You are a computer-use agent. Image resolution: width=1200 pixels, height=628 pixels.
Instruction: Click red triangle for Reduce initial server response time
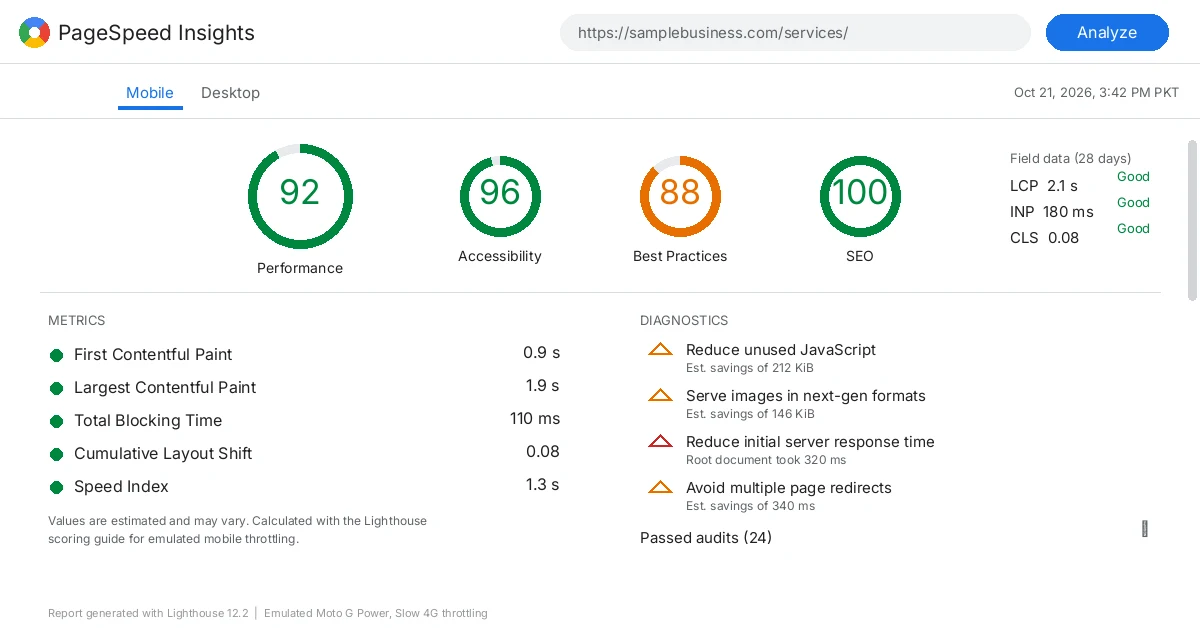(660, 442)
